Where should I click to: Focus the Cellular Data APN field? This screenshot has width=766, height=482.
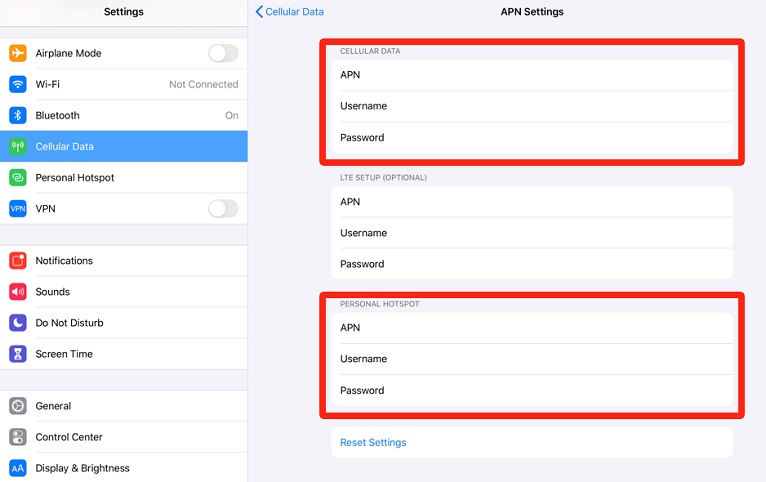click(x=532, y=75)
